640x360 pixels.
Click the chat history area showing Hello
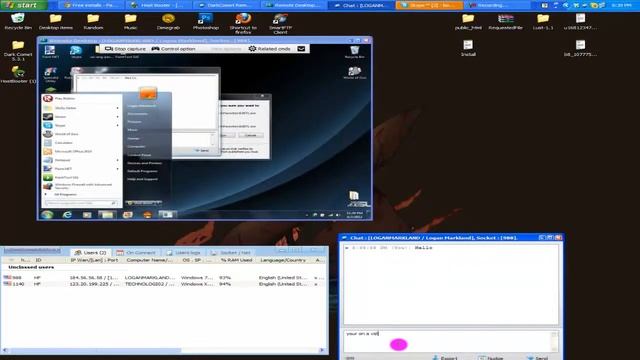pyautogui.click(x=451, y=284)
